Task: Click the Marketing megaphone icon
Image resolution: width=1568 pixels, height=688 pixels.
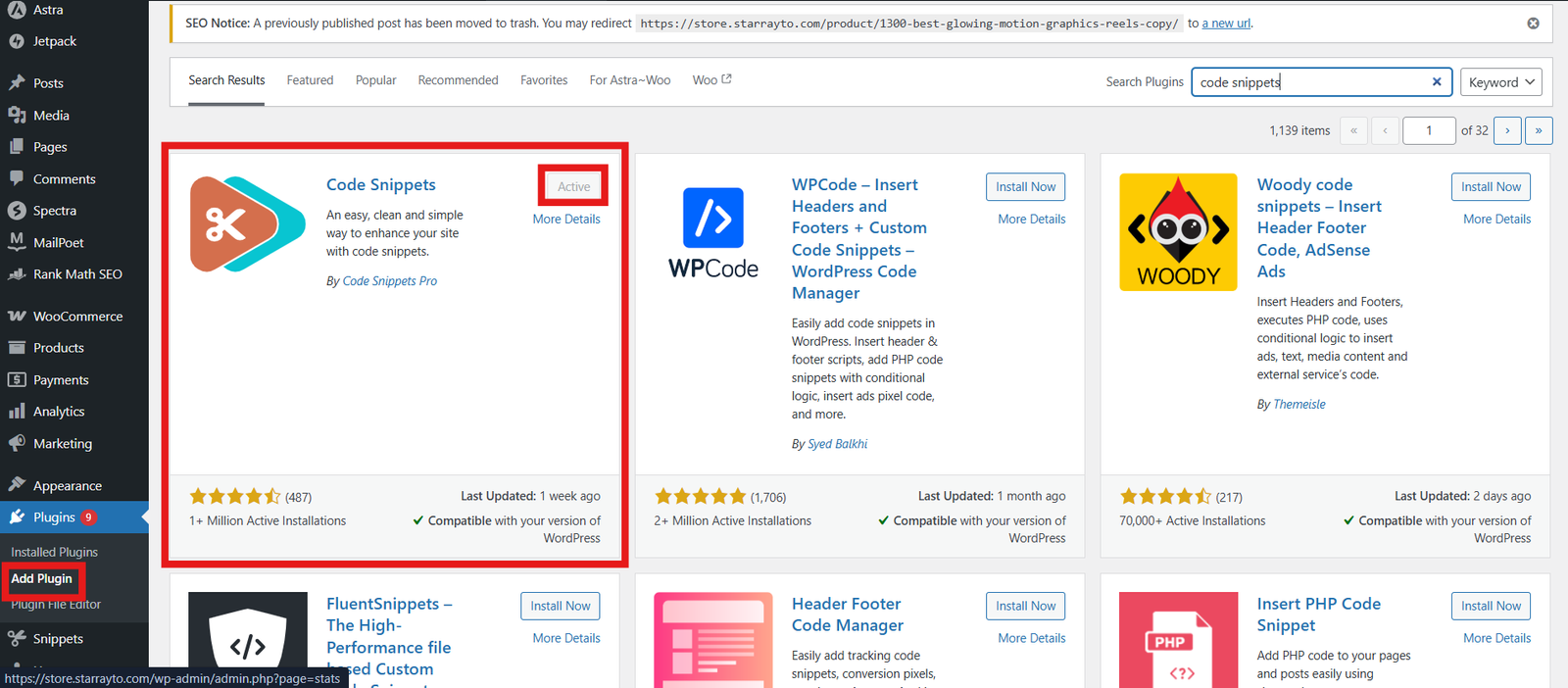Action: (17, 443)
